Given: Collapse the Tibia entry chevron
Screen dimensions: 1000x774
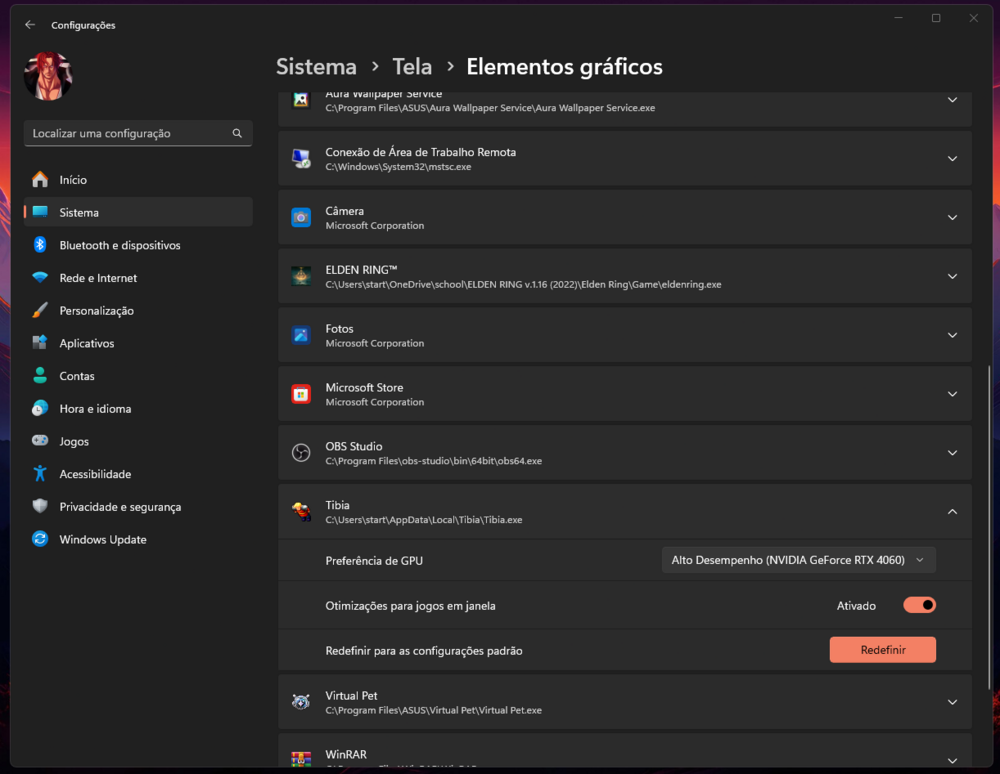Looking at the screenshot, I should pyautogui.click(x=952, y=511).
